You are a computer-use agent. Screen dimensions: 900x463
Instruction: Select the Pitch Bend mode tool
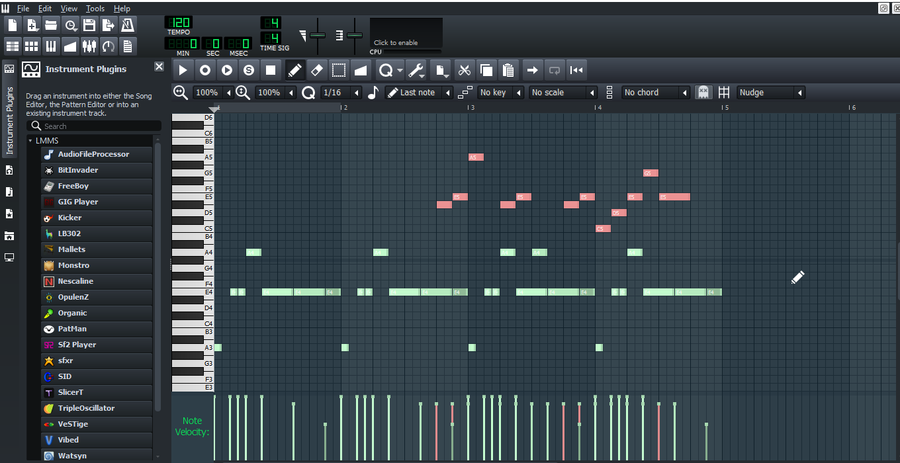(x=360, y=71)
